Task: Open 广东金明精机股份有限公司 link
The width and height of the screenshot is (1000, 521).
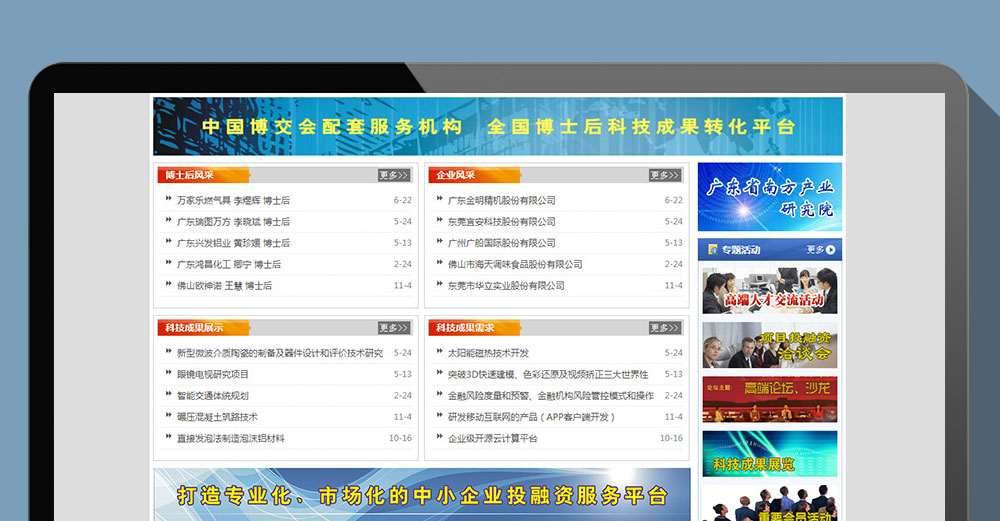Action: pyautogui.click(x=502, y=200)
